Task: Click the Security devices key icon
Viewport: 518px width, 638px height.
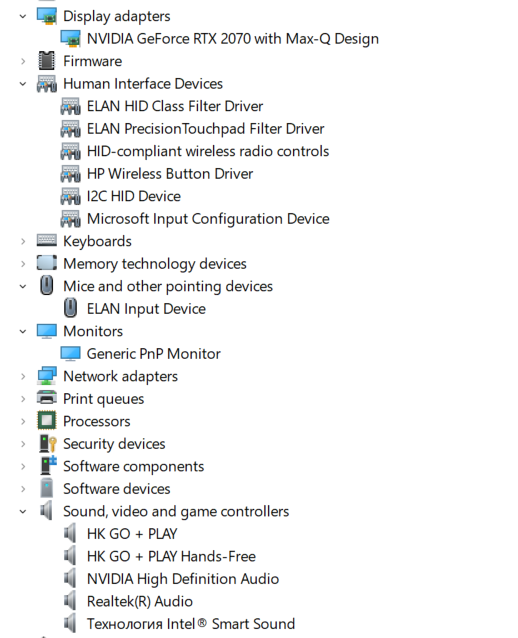Action: pos(48,444)
